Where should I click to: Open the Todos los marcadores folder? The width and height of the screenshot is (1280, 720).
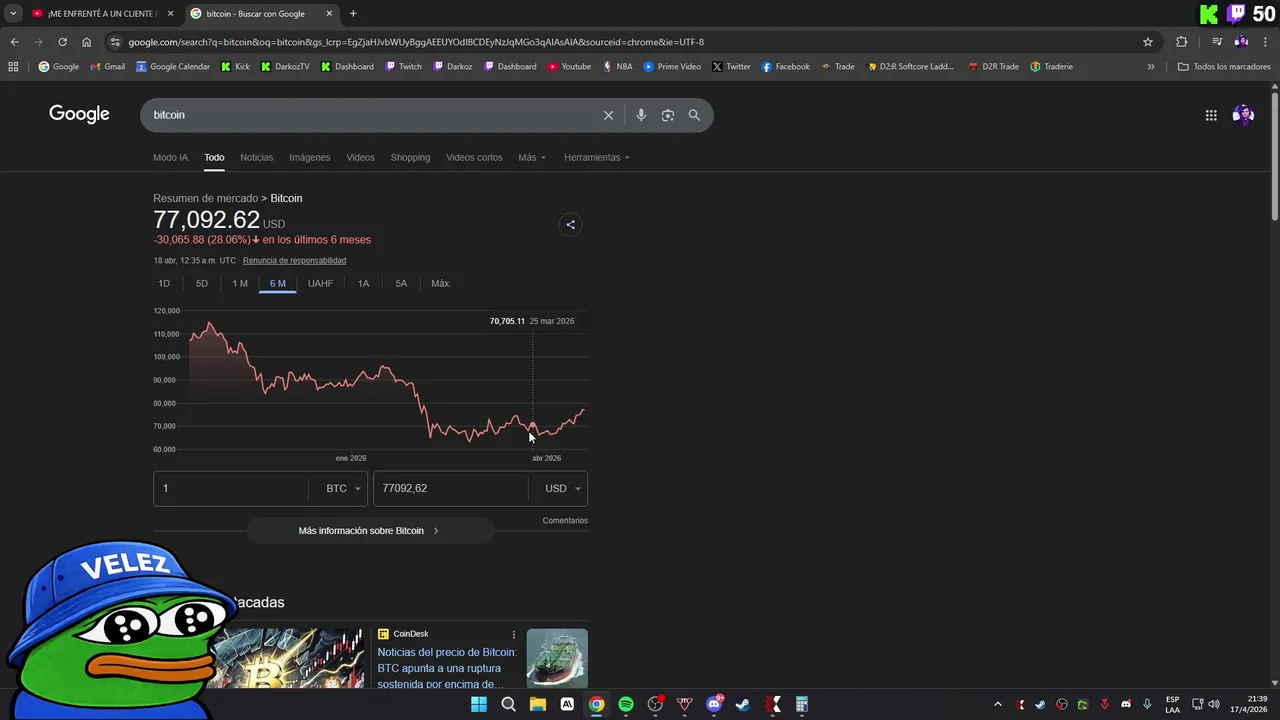(1224, 67)
